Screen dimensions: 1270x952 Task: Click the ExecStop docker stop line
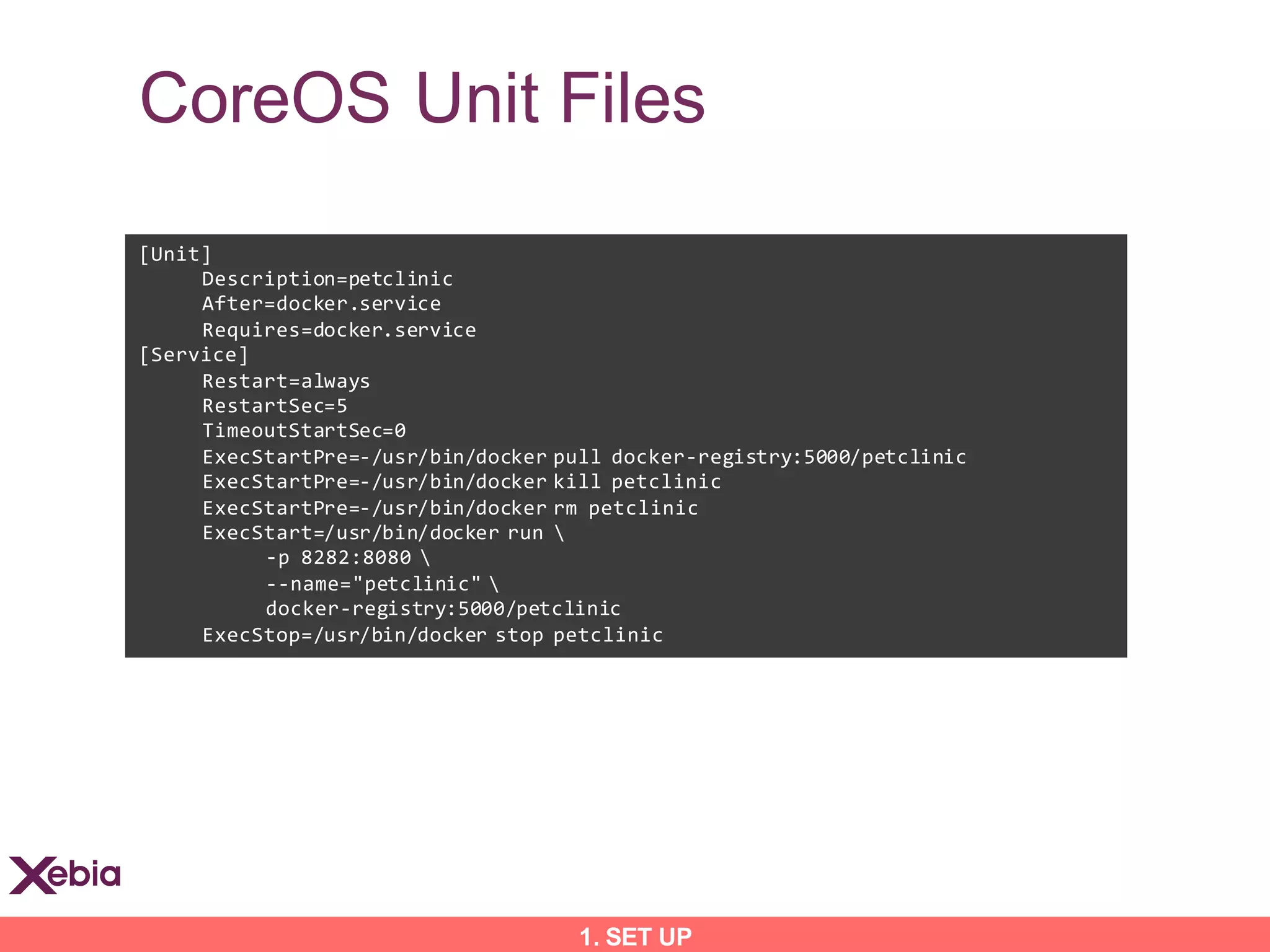[x=432, y=635]
